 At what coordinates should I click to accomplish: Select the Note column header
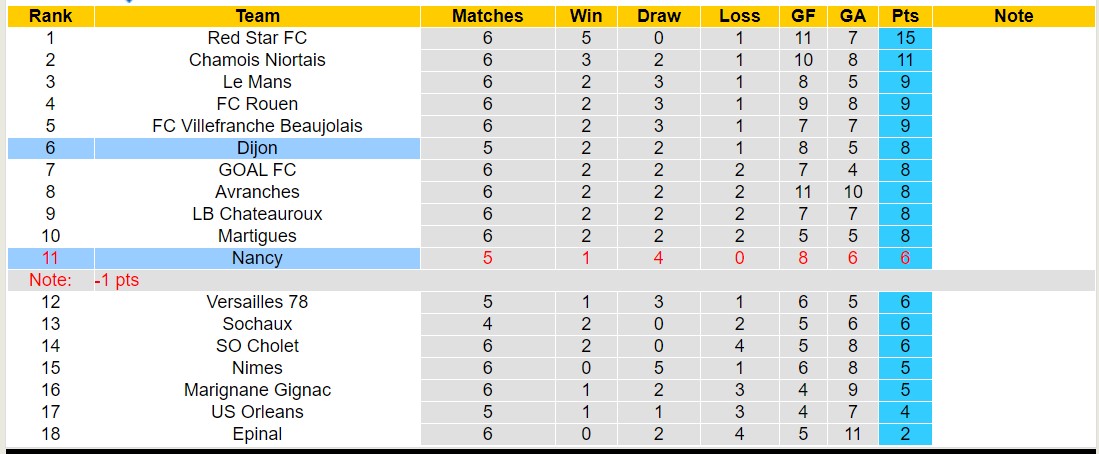point(1013,16)
